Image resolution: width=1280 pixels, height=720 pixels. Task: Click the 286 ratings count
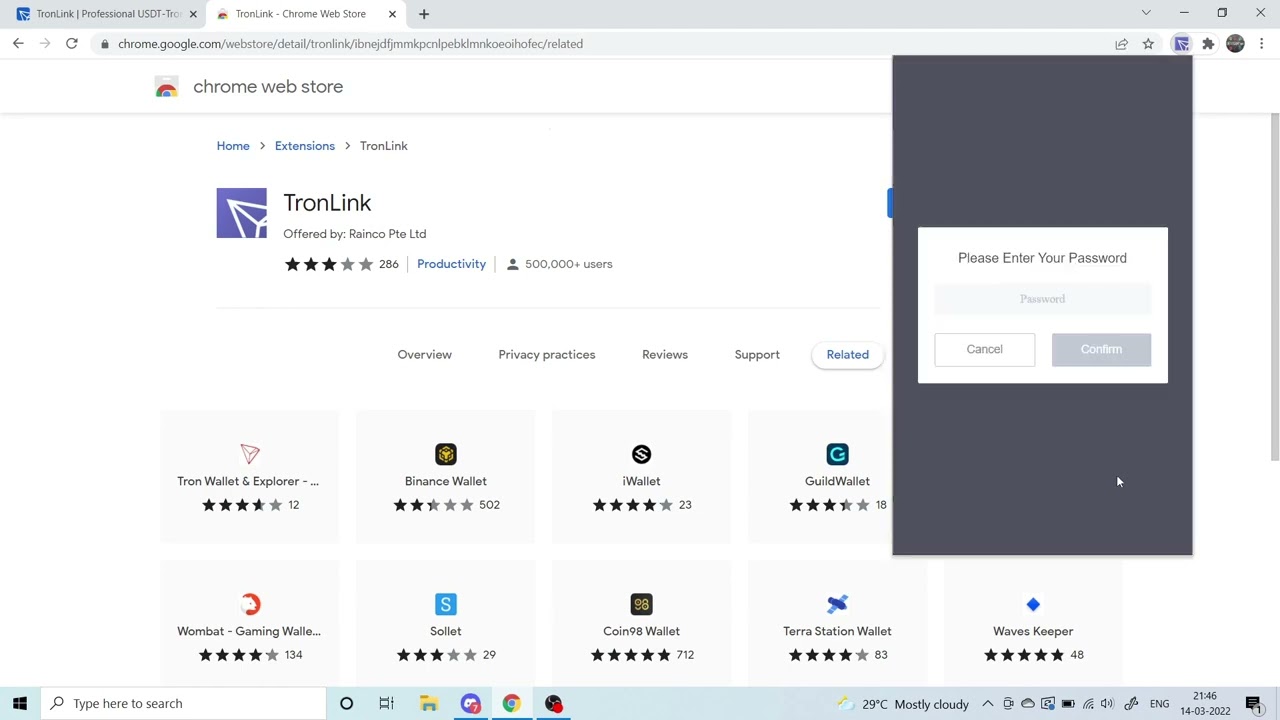click(x=388, y=264)
